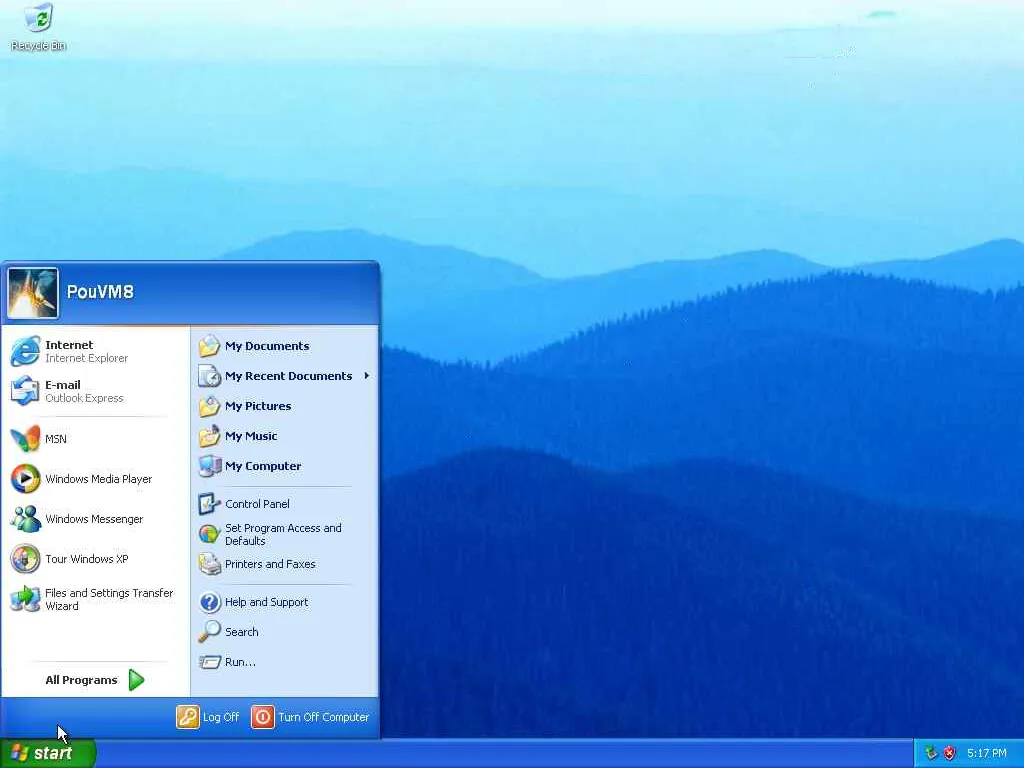Click the Internet Explorer icon
The height and width of the screenshot is (768, 1024).
coord(25,351)
